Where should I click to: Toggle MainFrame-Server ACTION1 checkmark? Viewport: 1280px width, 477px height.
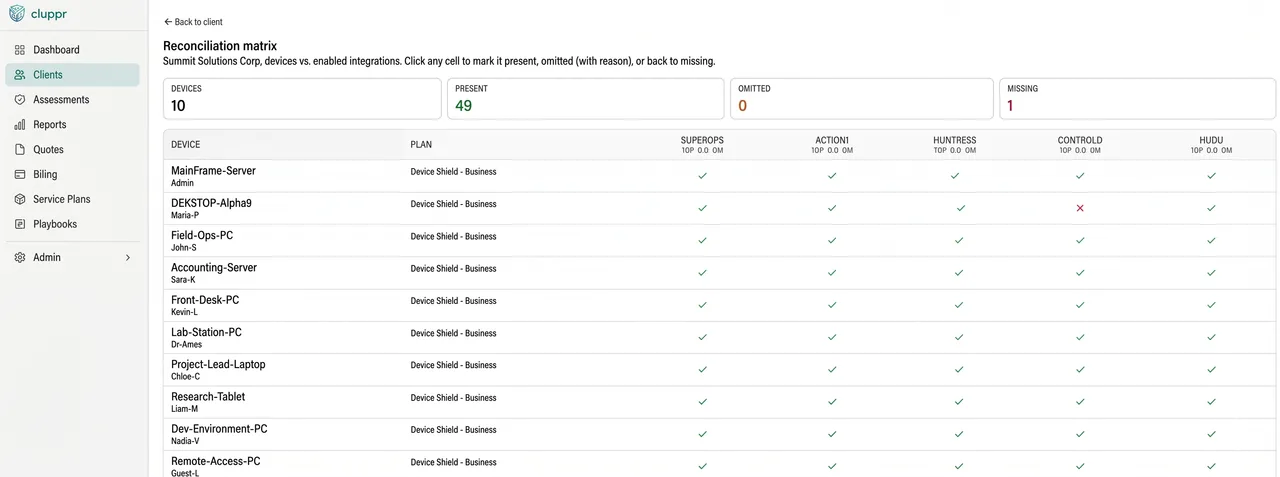pos(832,176)
